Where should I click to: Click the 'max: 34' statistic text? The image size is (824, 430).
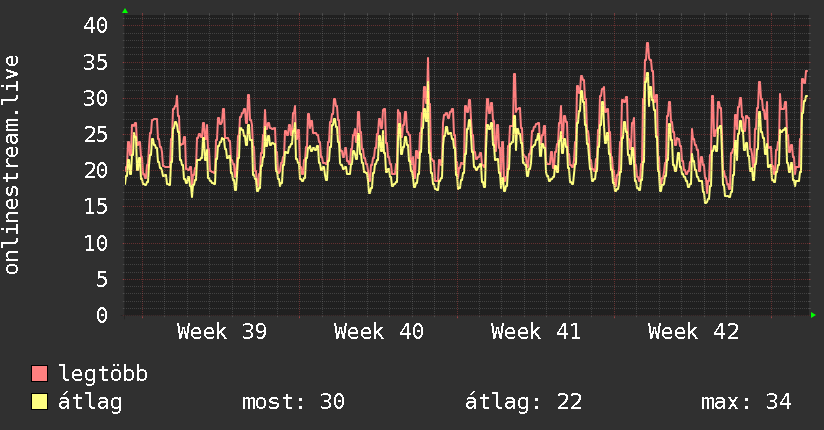click(746, 402)
